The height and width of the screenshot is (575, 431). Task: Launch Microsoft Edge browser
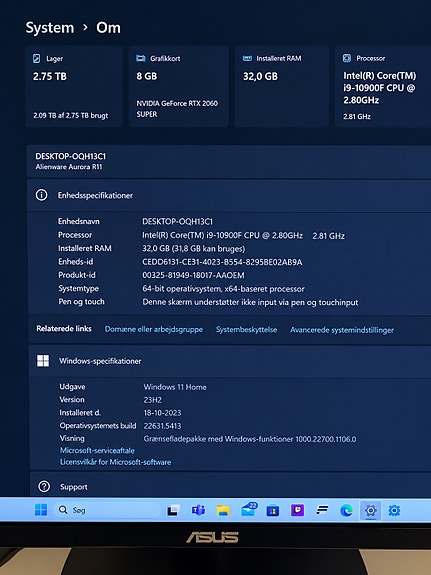[346, 510]
